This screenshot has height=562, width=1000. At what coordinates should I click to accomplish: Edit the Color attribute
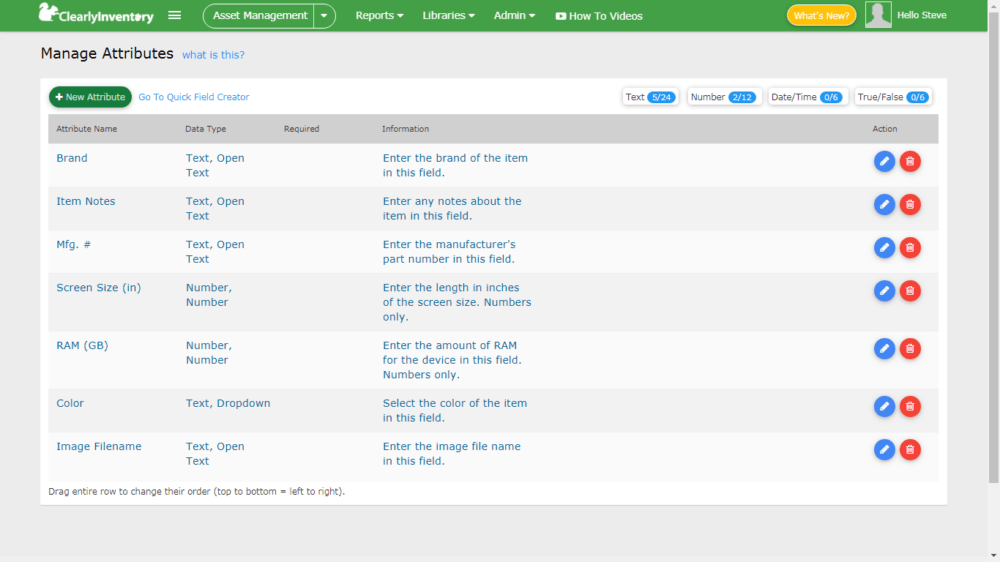click(884, 406)
